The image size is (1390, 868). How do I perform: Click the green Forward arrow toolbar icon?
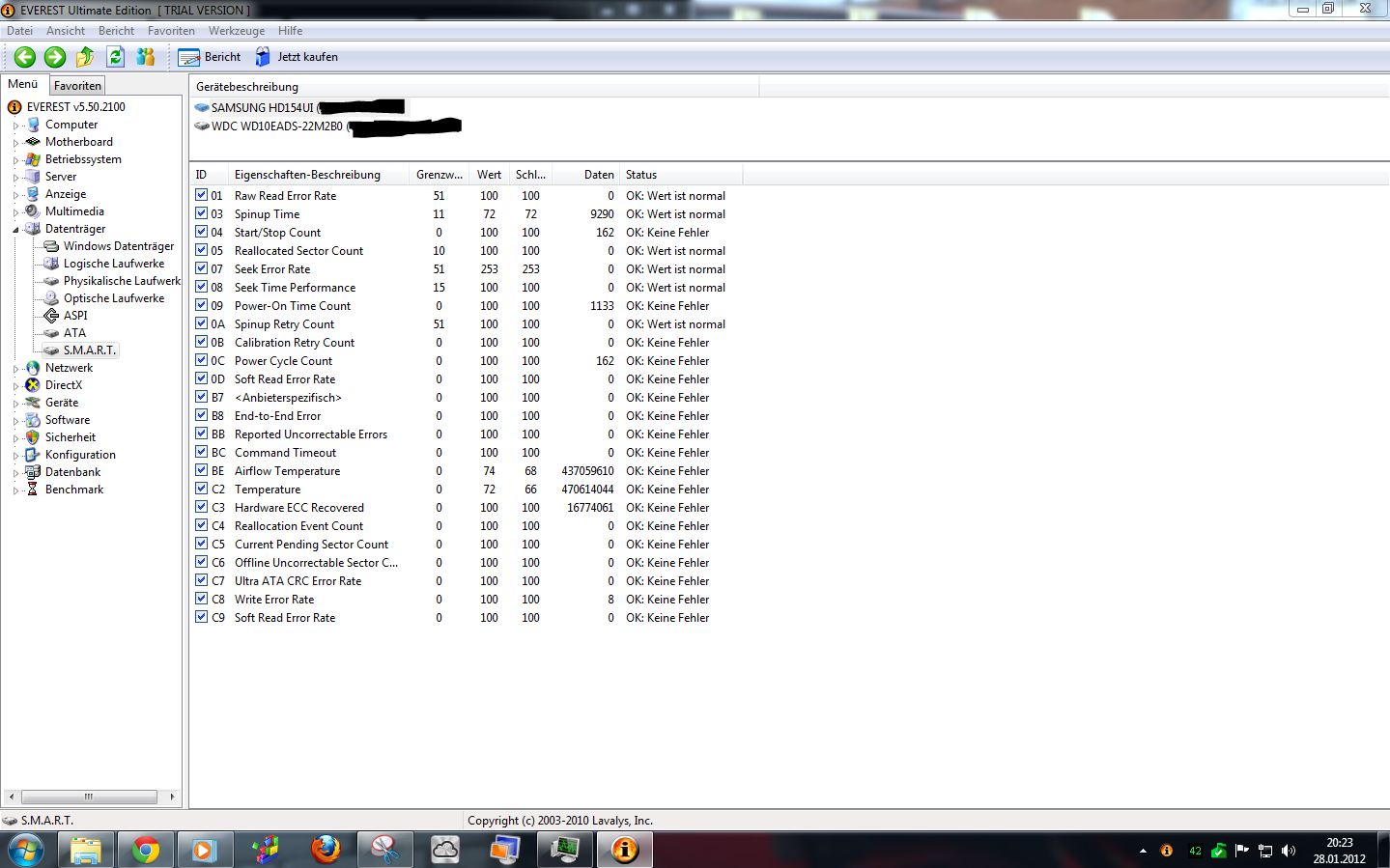click(55, 57)
